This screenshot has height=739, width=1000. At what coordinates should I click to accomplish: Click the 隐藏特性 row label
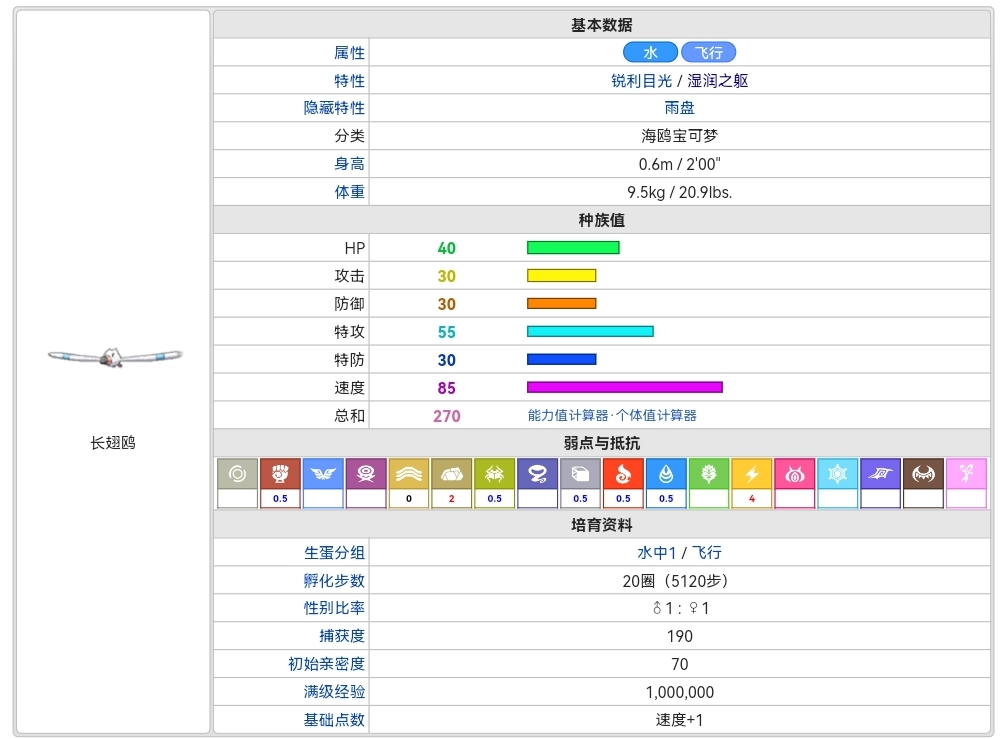coord(334,108)
